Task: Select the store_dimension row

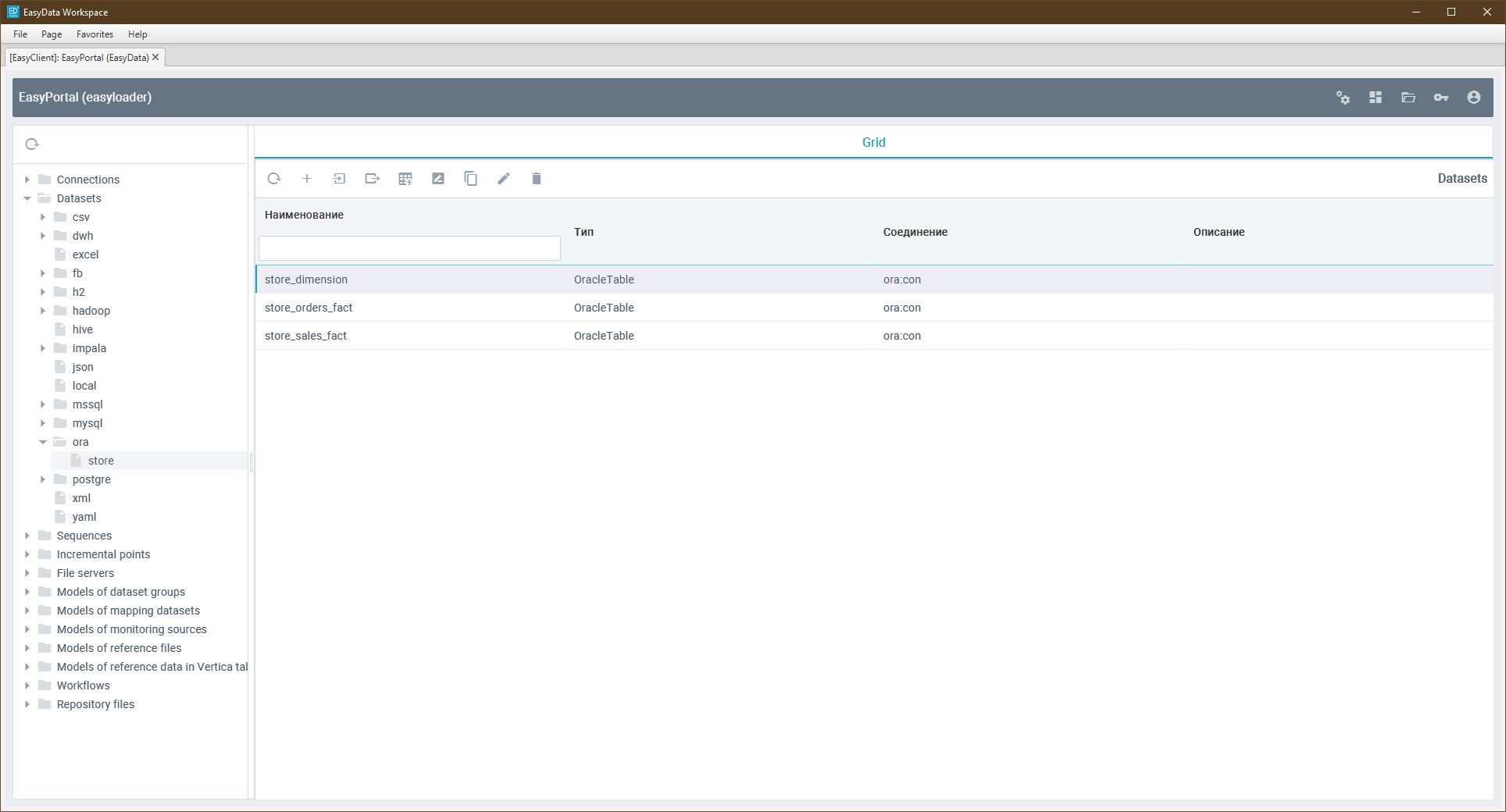Action: tap(874, 280)
